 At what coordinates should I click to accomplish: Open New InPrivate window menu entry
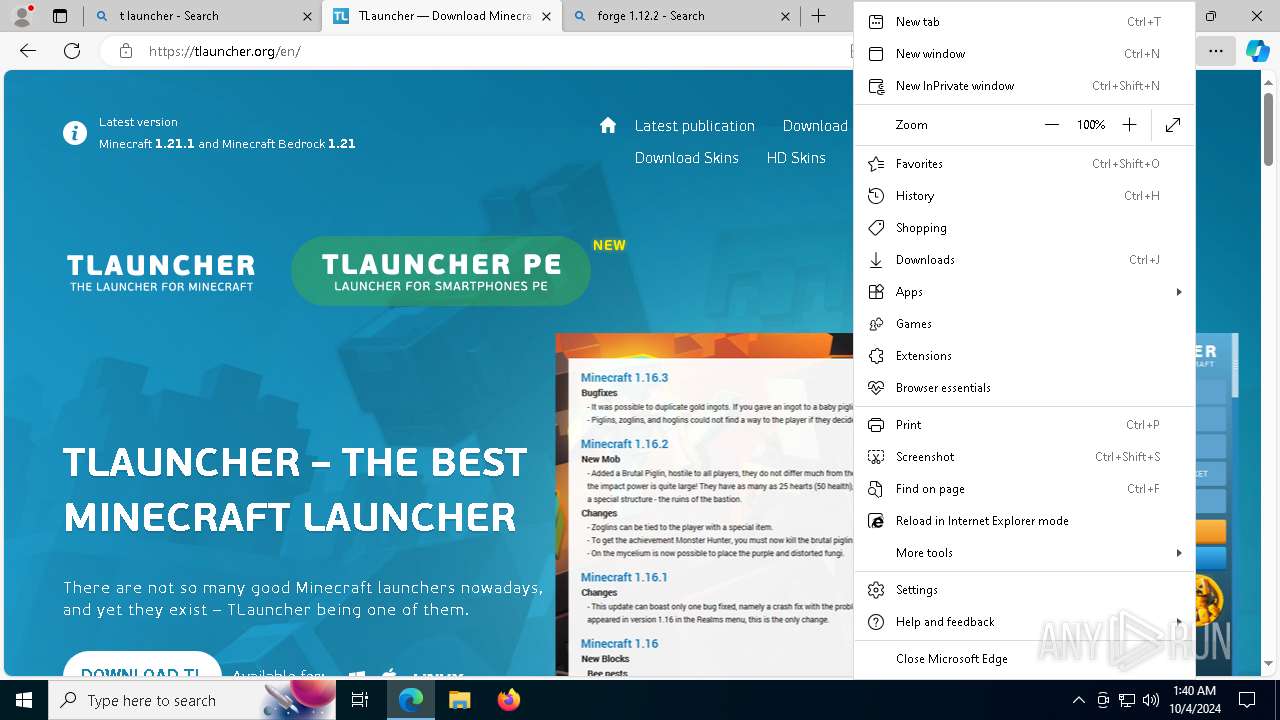point(1024,86)
